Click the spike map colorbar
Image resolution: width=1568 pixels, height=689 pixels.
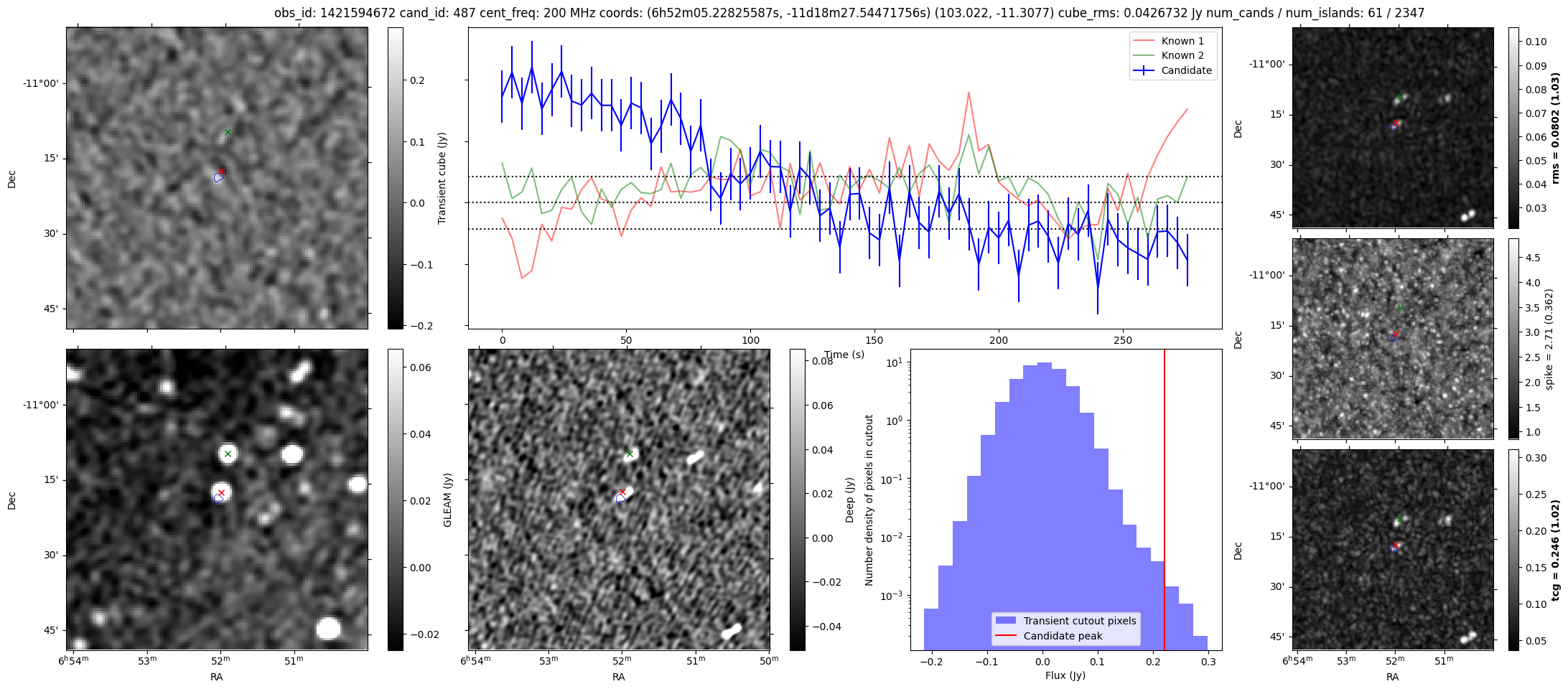click(x=1513, y=338)
